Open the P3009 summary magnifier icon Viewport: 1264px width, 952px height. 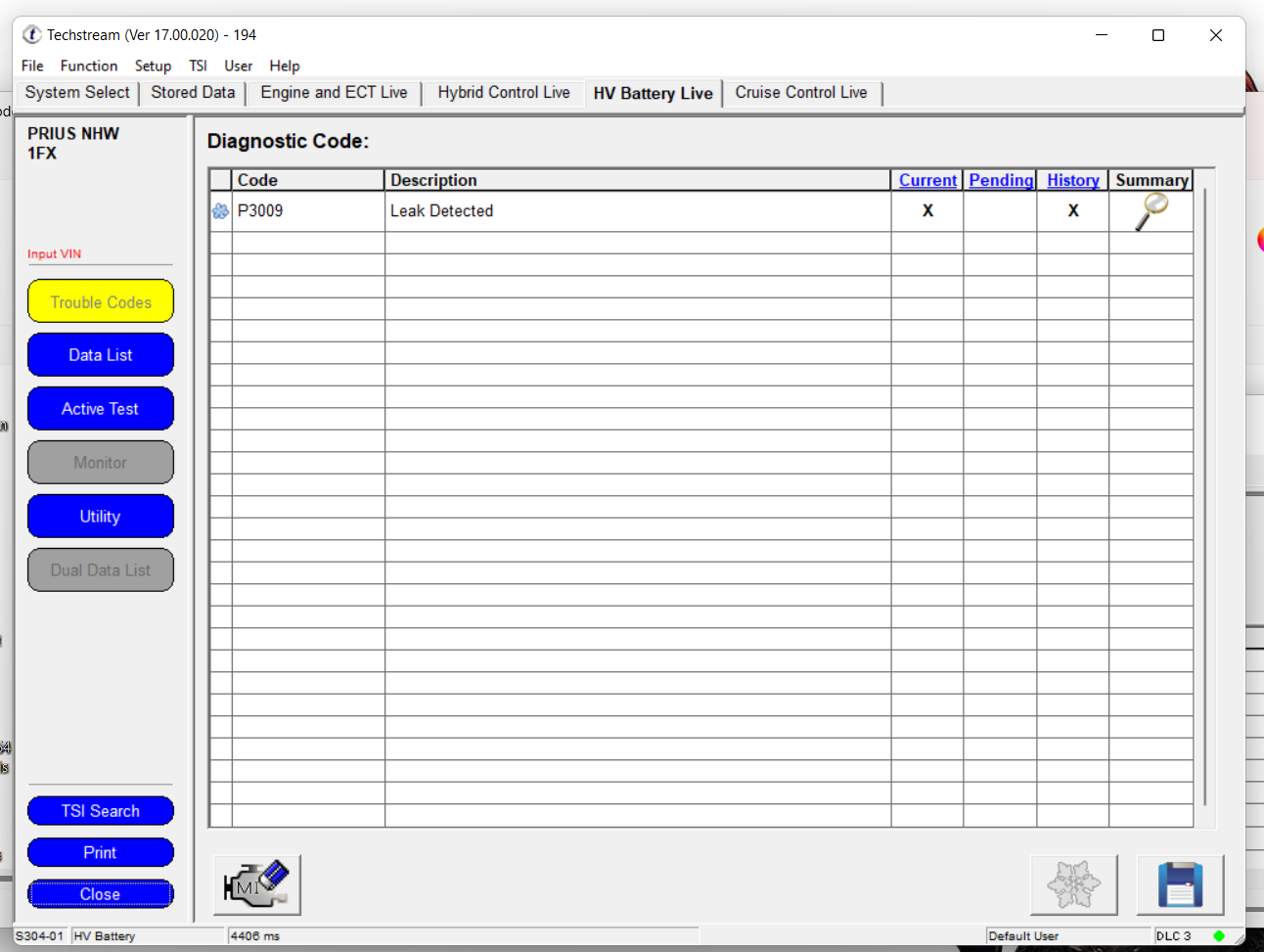click(x=1151, y=211)
